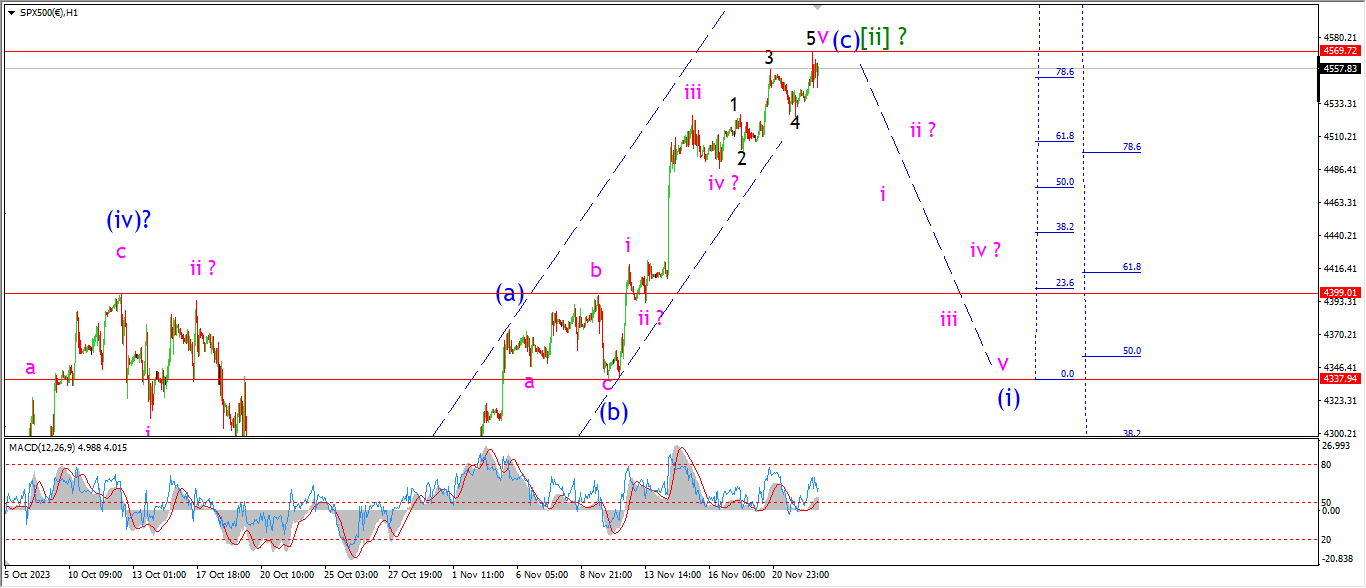Click the 4580.21 value on price scale
The height and width of the screenshot is (588, 1366).
coord(1339,38)
